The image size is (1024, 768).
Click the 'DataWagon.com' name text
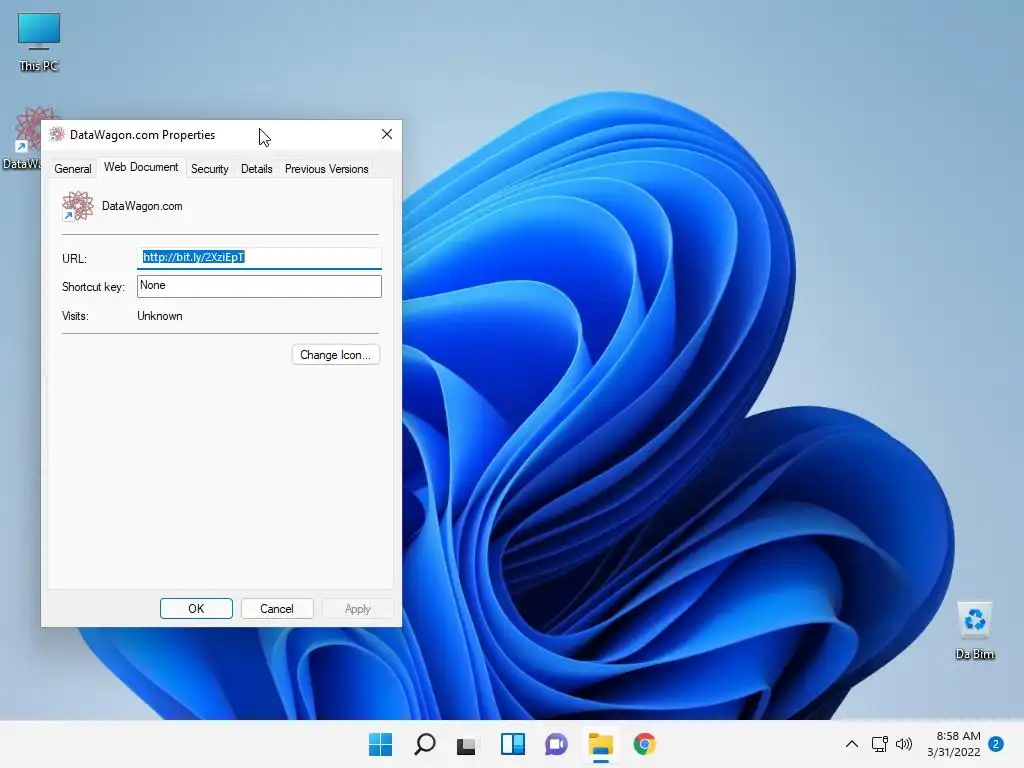pos(142,206)
